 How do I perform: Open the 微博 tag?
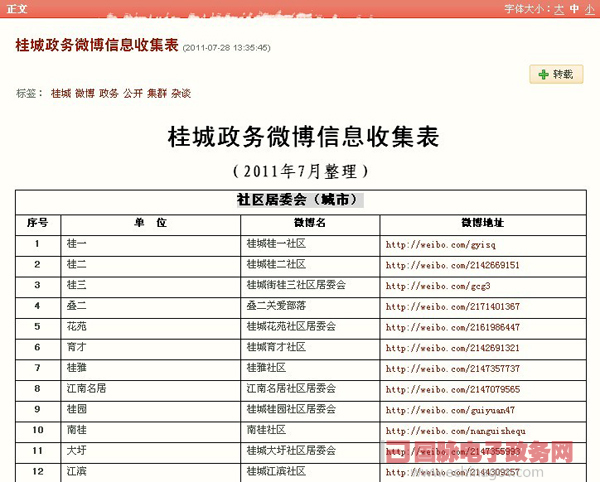click(x=85, y=93)
